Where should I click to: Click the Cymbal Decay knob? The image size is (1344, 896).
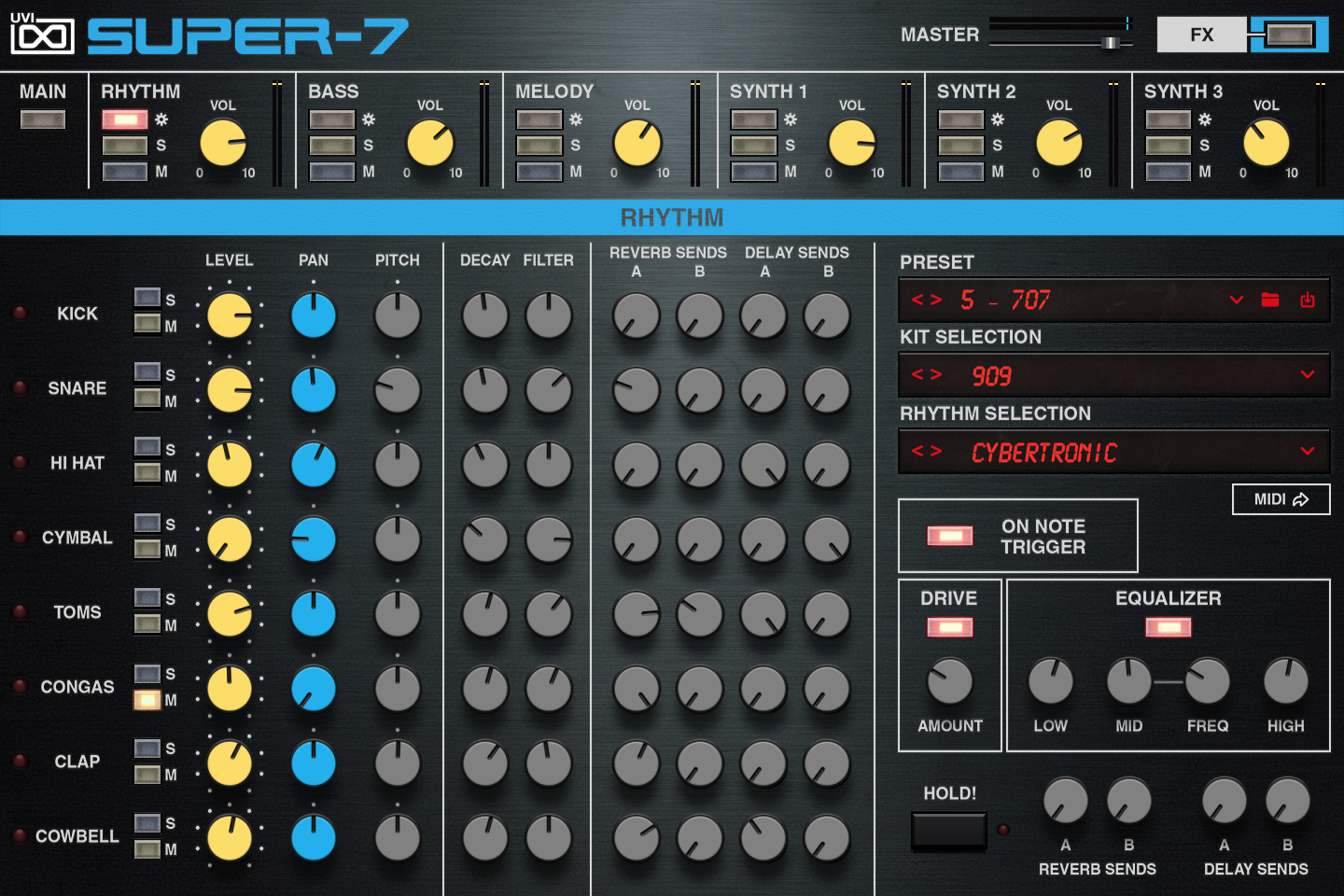point(485,539)
